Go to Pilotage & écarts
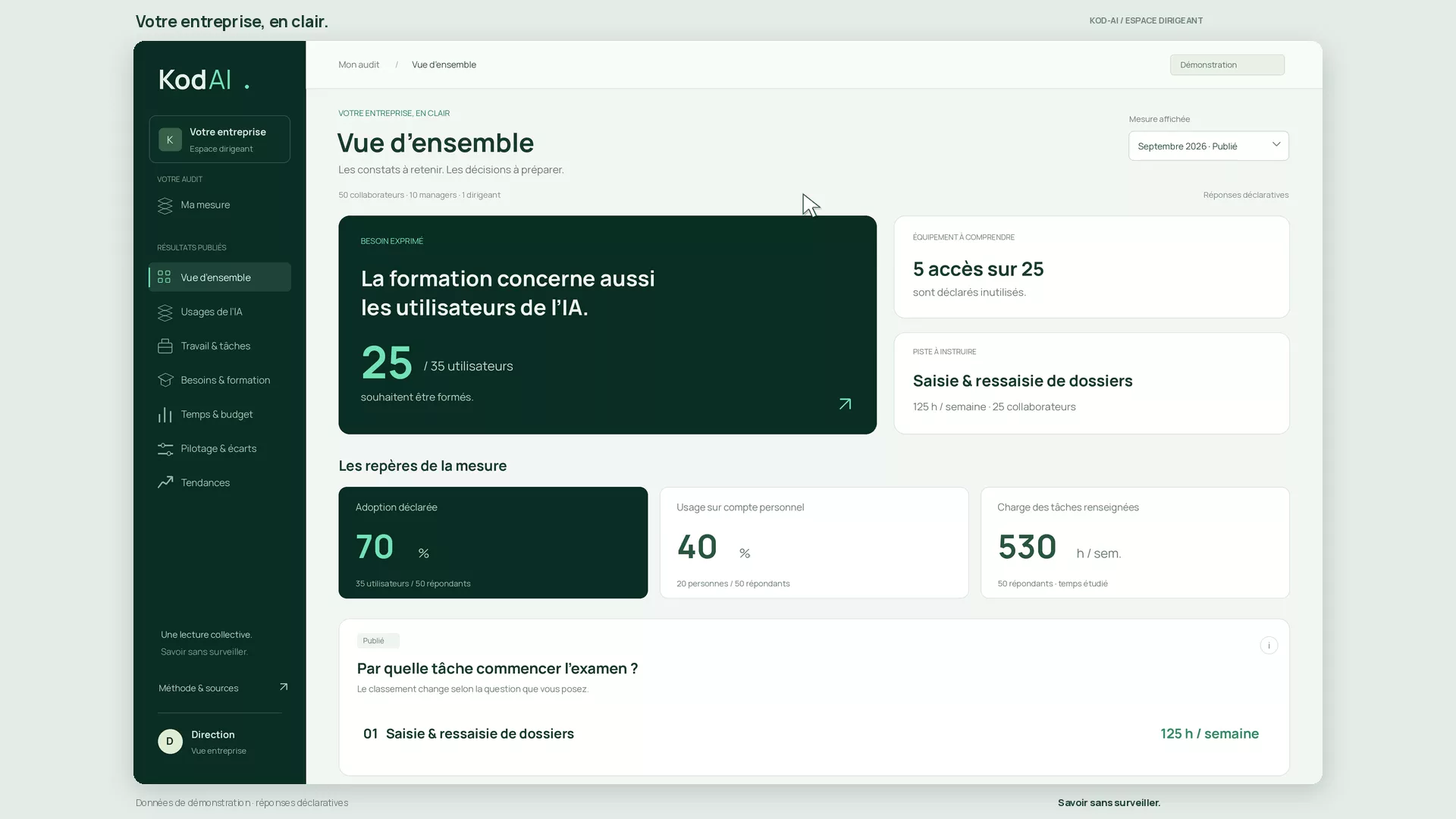 tap(219, 449)
